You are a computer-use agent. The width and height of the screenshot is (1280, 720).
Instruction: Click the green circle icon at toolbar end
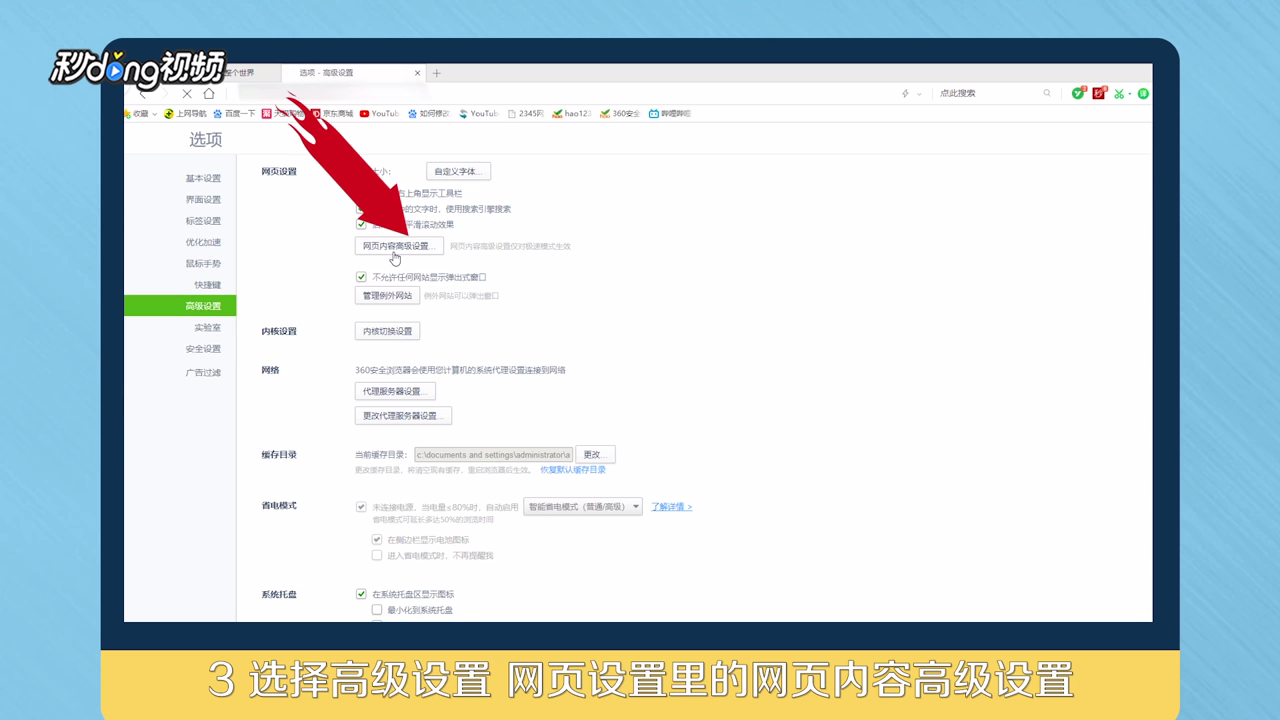point(1143,93)
